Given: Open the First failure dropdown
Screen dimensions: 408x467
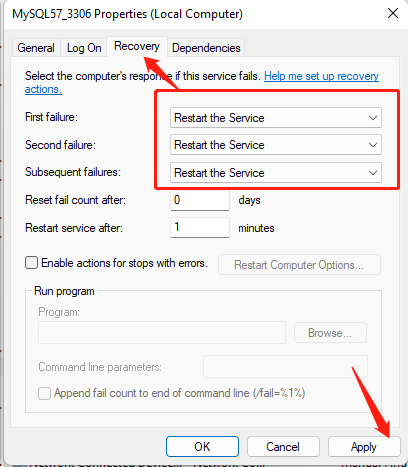Looking at the screenshot, I should [x=276, y=118].
